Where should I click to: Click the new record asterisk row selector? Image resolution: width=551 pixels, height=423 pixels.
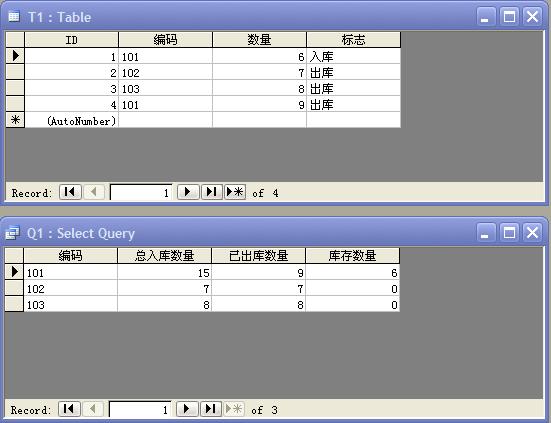click(15, 120)
